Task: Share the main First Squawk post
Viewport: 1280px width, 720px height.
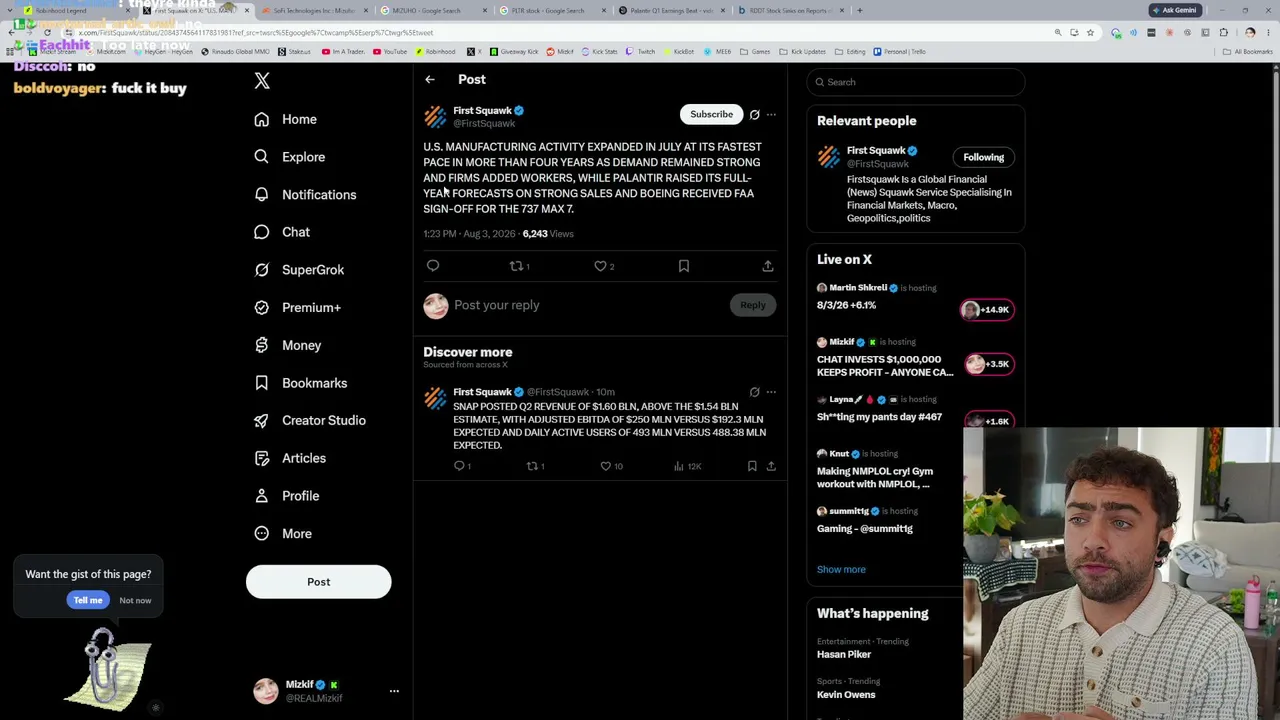Action: [768, 266]
